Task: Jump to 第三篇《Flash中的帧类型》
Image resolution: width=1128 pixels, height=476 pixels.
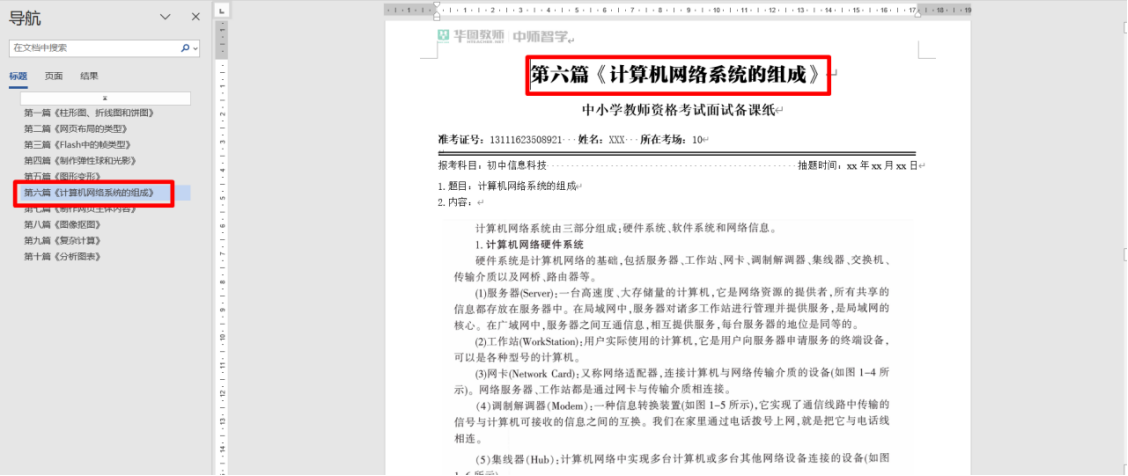Action: 77,144
